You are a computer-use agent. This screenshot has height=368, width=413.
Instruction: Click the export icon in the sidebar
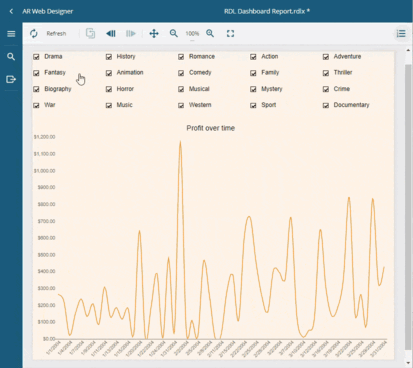[11, 79]
